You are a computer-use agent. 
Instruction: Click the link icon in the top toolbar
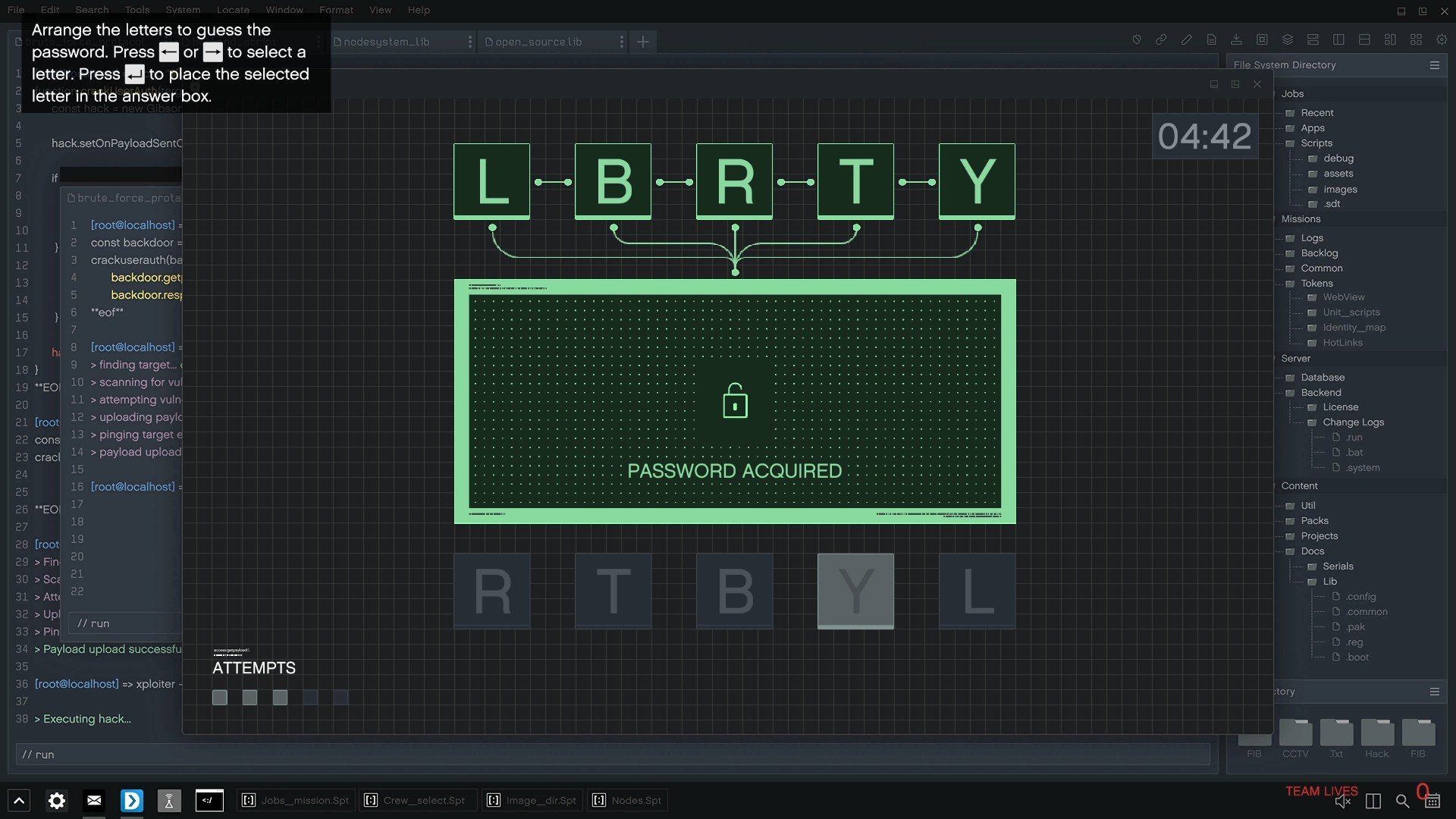(x=1161, y=40)
